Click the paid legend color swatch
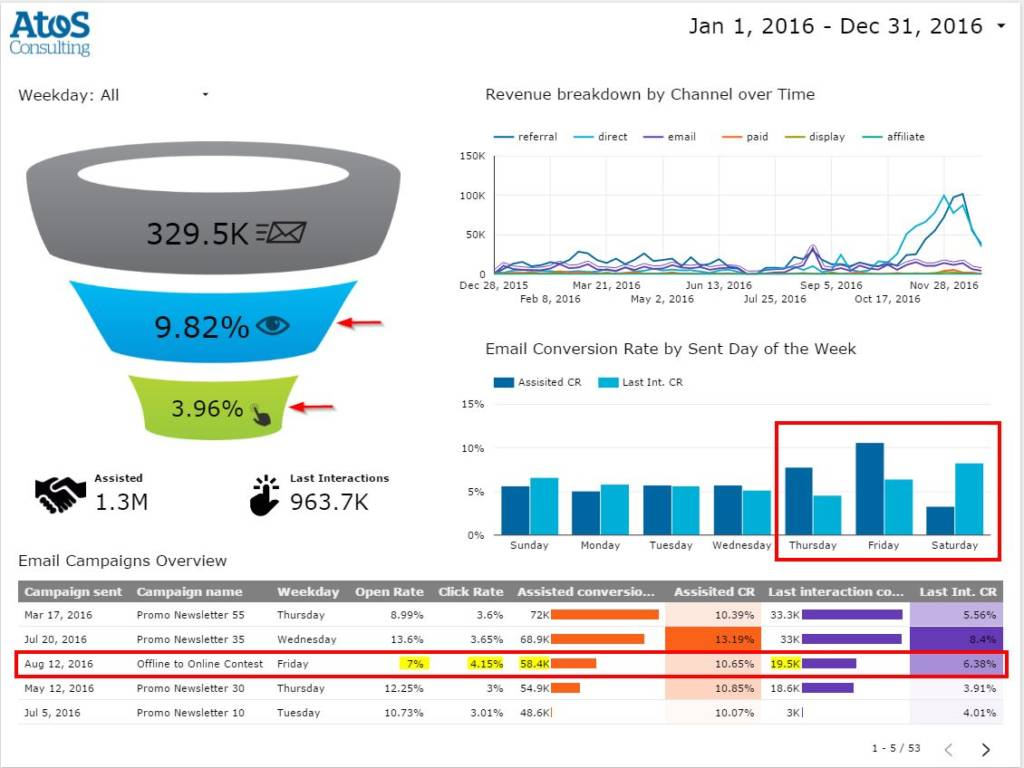 pos(730,137)
